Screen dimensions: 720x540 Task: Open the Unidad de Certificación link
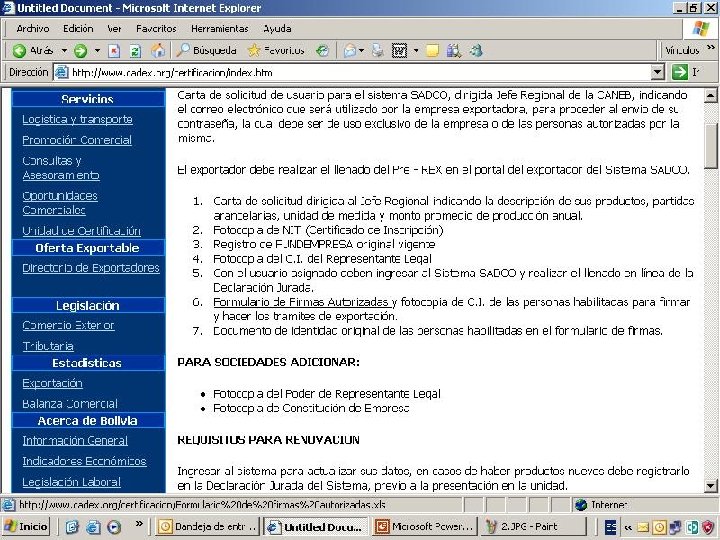tap(81, 231)
